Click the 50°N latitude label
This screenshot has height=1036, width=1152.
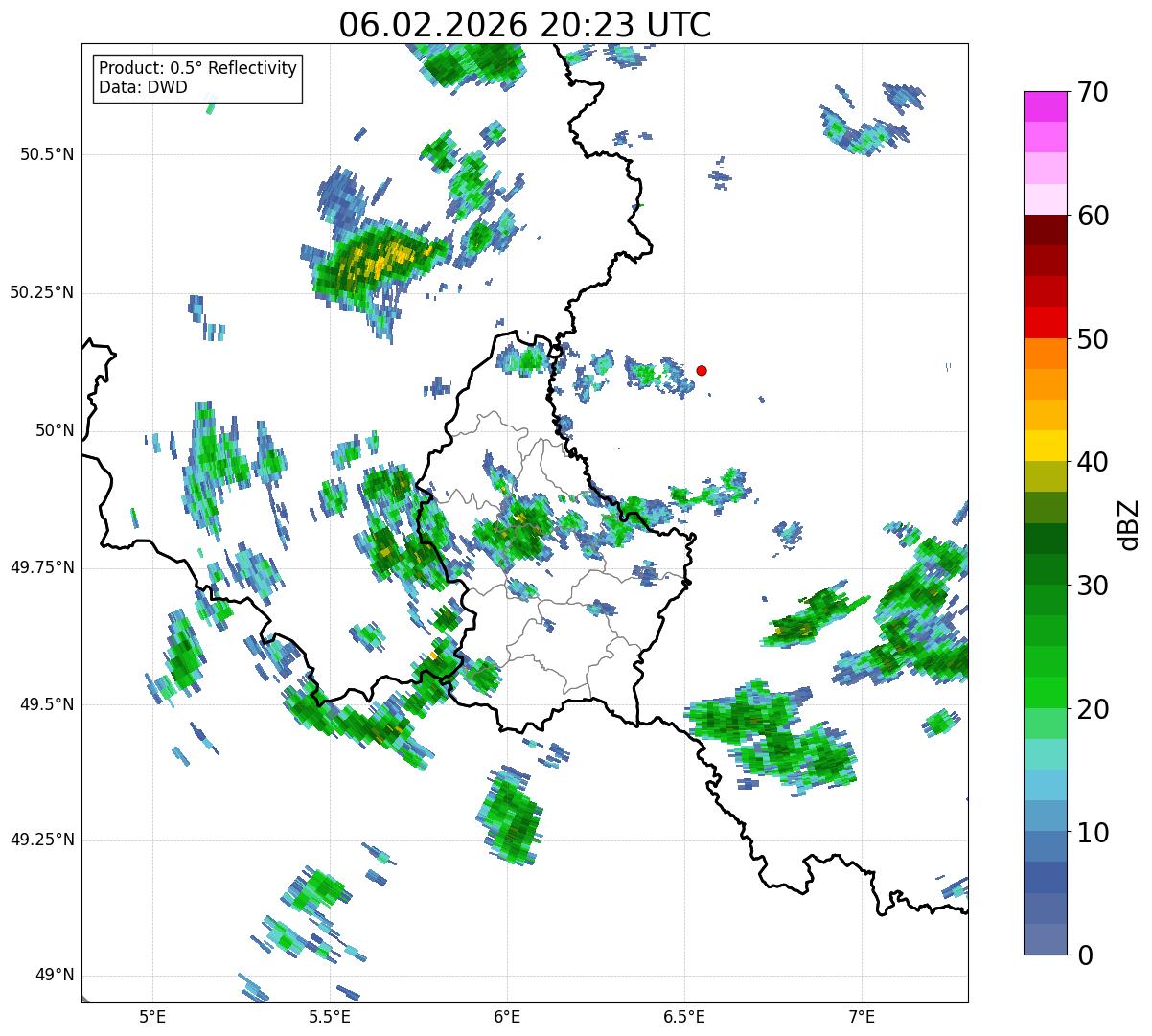[54, 430]
